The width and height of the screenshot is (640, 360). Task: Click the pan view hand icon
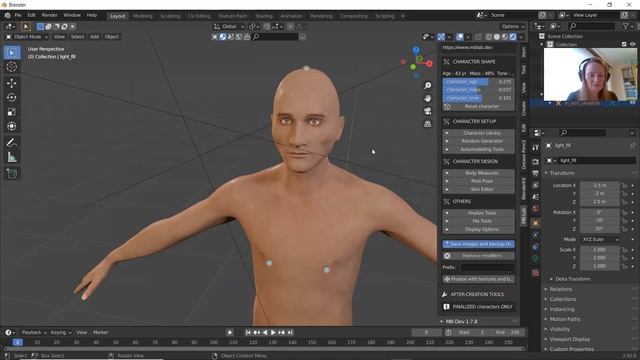pyautogui.click(x=427, y=98)
